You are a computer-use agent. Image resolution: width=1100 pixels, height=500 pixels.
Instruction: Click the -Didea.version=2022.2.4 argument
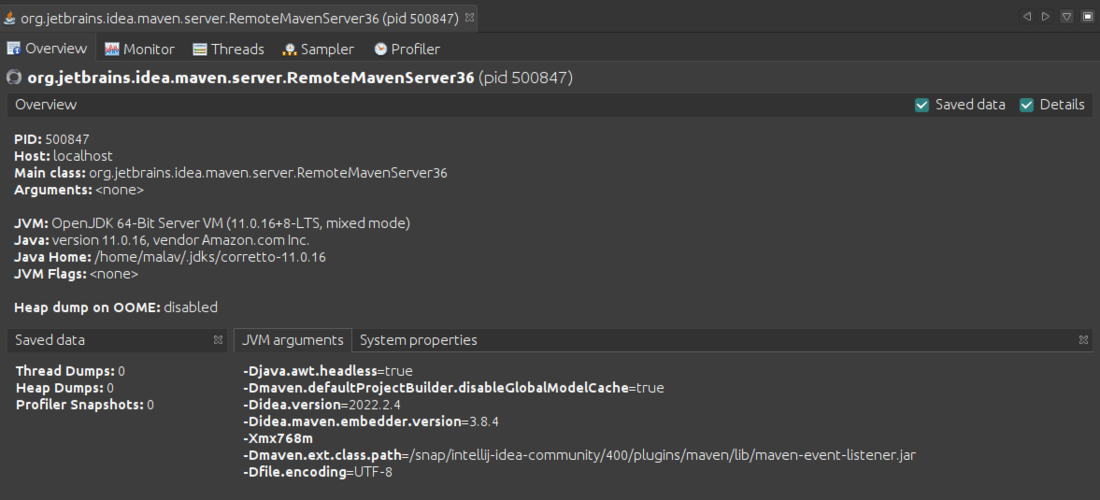tap(321, 405)
